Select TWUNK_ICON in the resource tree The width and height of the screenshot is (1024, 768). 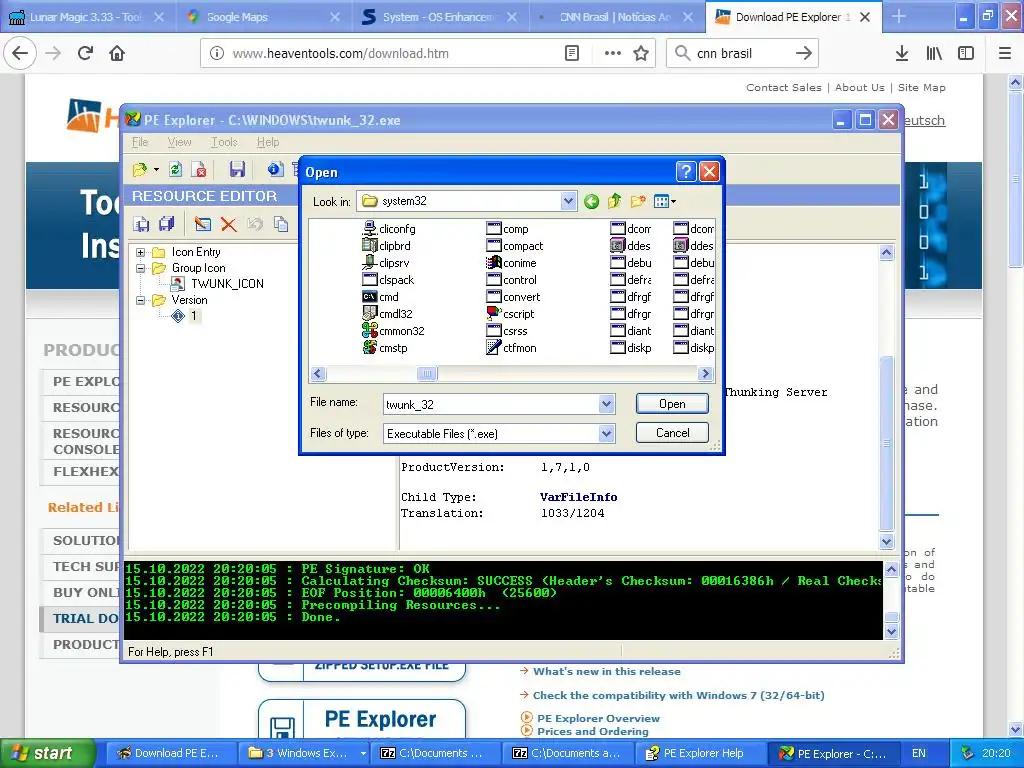pyautogui.click(x=227, y=284)
